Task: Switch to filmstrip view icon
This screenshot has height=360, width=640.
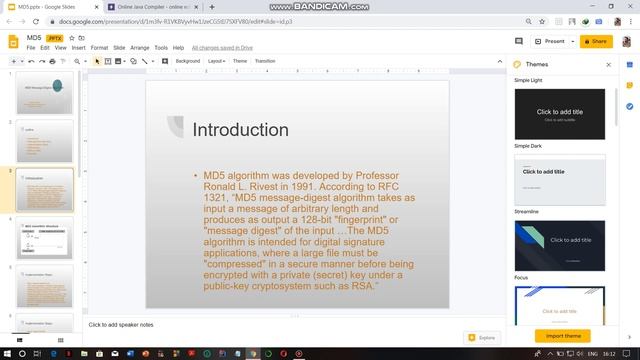Action: point(20,340)
